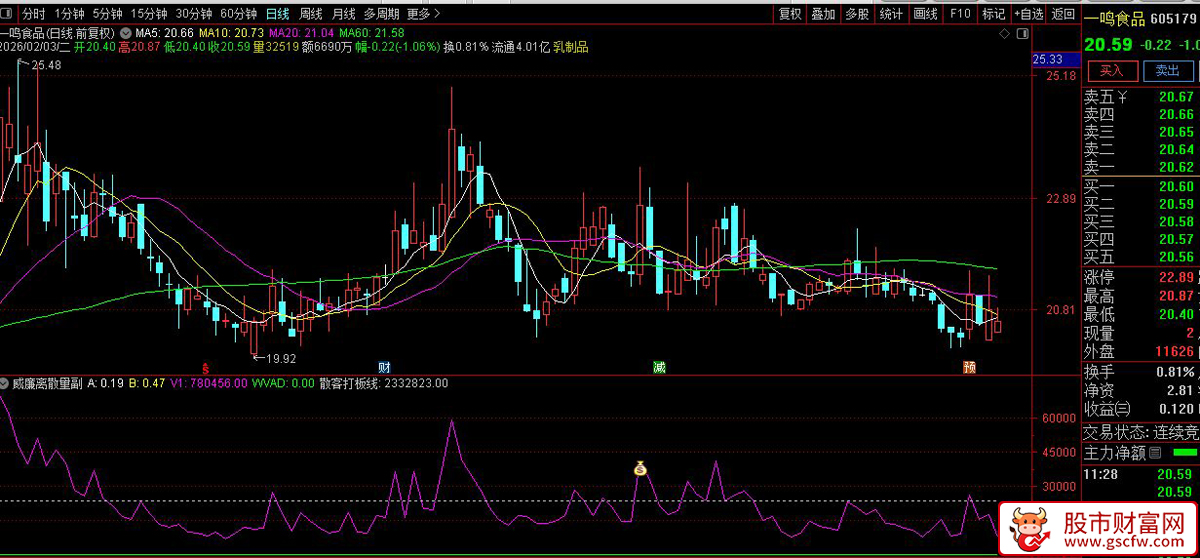Click the green 减 event marker
This screenshot has height=558, width=1200.
coord(659,367)
